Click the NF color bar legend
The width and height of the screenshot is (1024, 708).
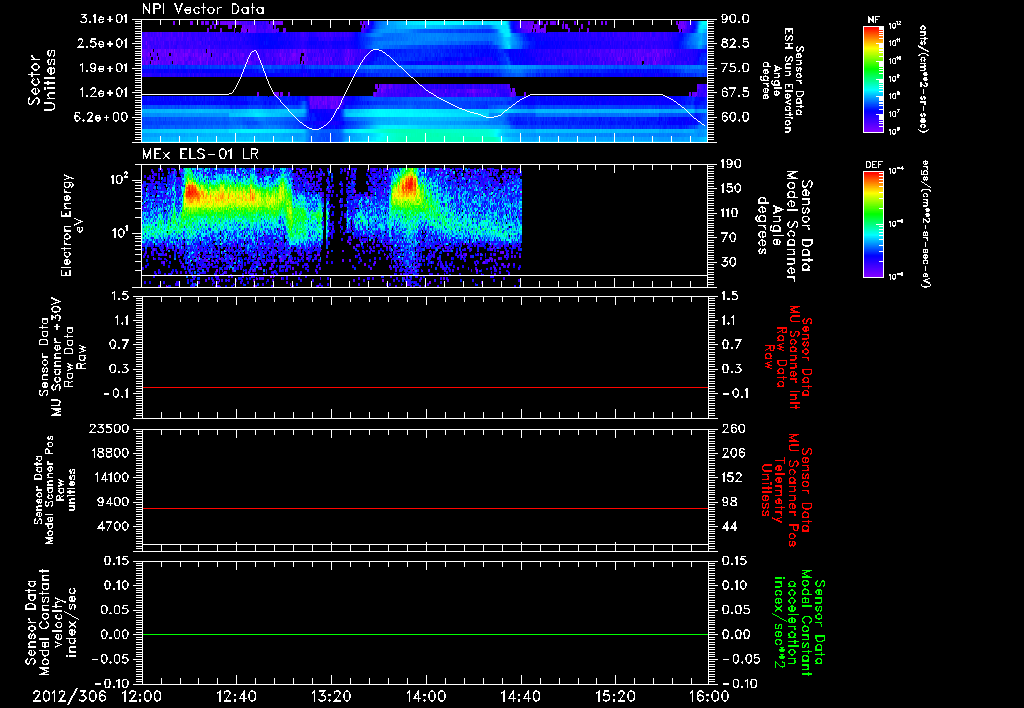(873, 79)
